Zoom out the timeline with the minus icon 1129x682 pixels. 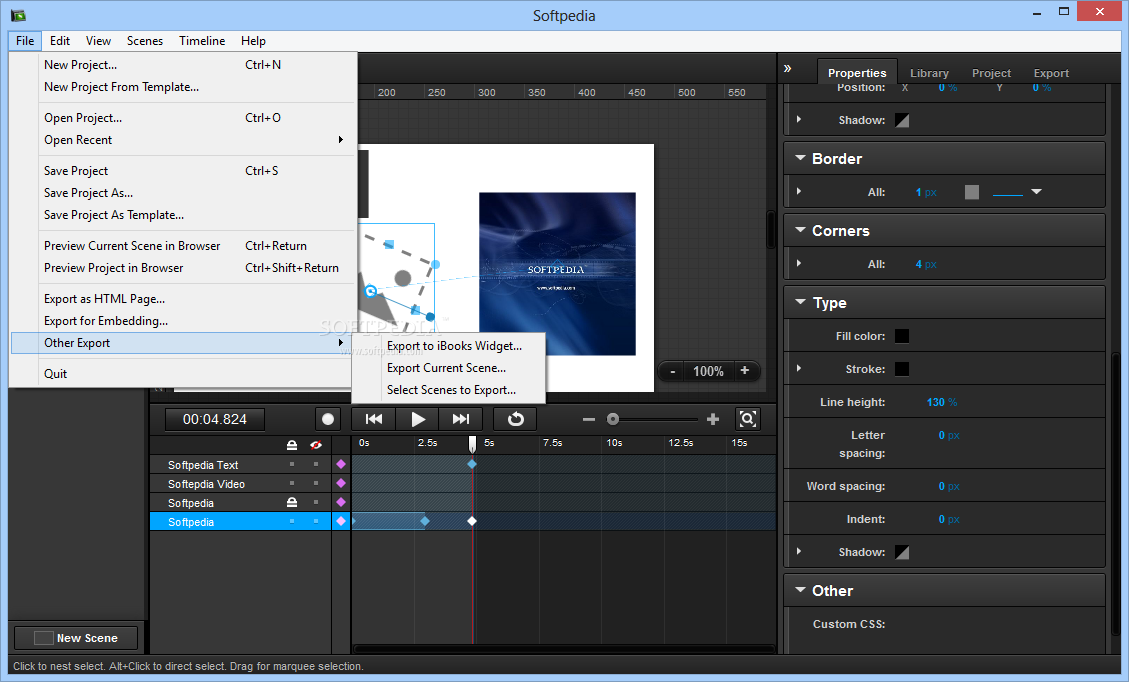(x=588, y=419)
